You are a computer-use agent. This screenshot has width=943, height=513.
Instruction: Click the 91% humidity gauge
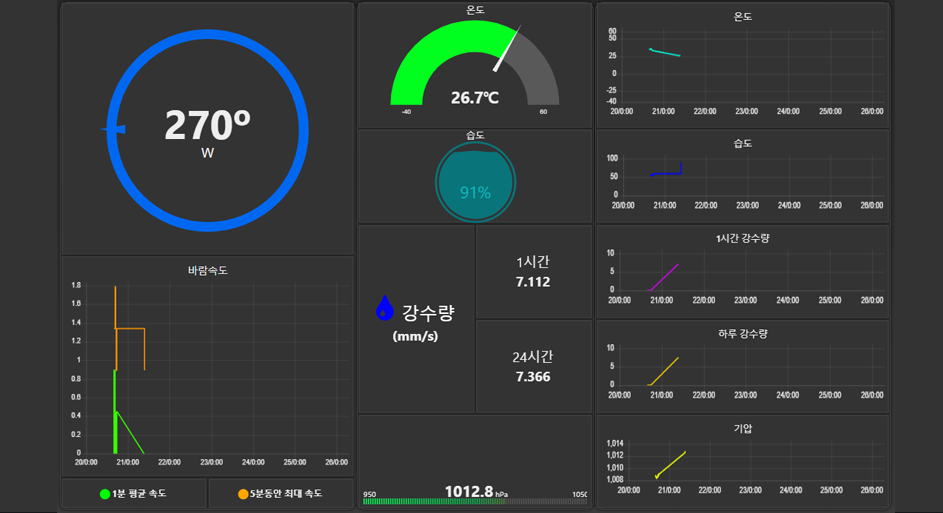[475, 182]
